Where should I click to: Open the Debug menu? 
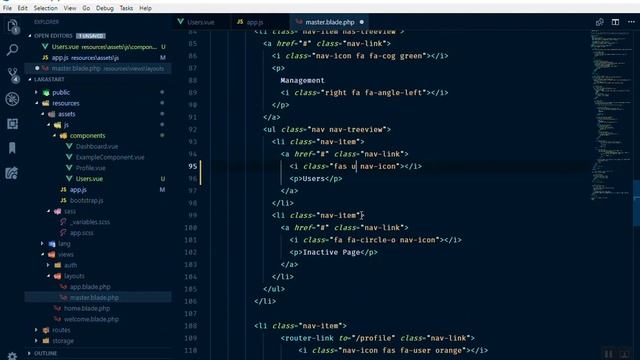click(105, 8)
